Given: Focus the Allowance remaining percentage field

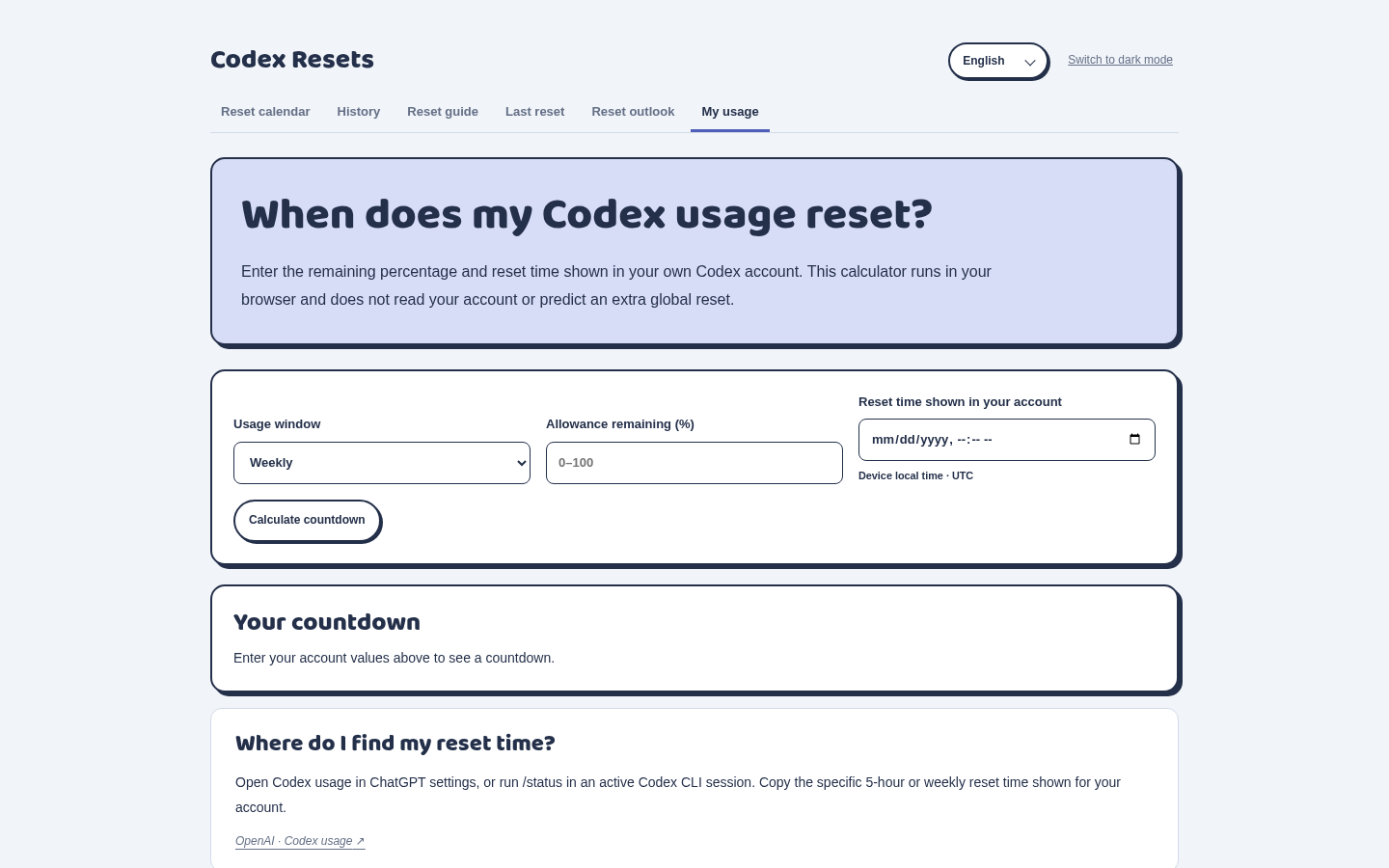Looking at the screenshot, I should (x=694, y=463).
